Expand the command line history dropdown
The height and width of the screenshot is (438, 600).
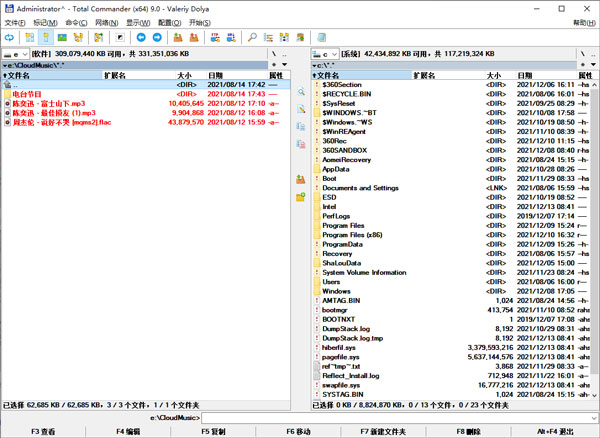(x=594, y=418)
